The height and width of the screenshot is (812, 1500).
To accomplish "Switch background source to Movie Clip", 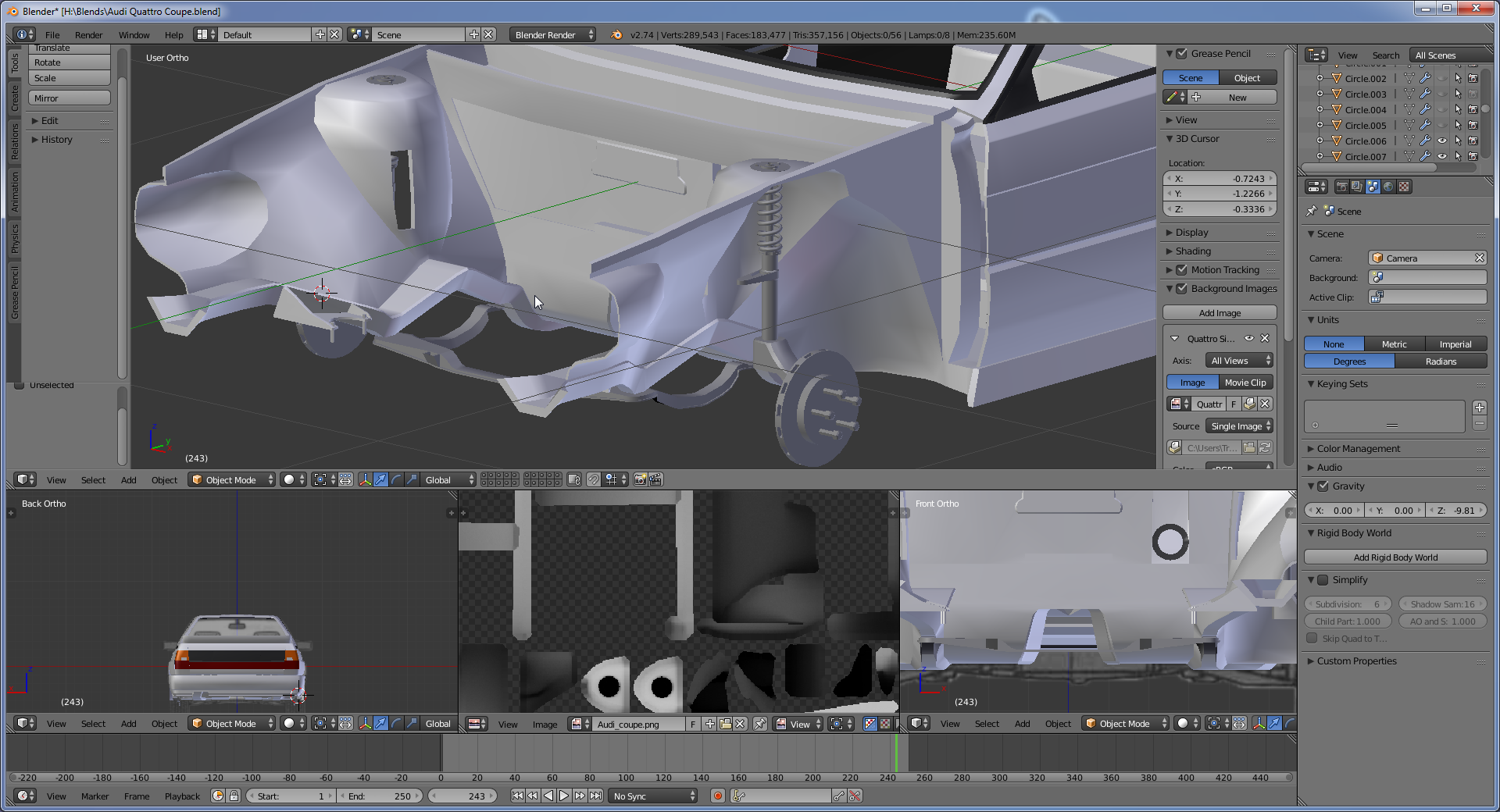I will pos(1245,383).
